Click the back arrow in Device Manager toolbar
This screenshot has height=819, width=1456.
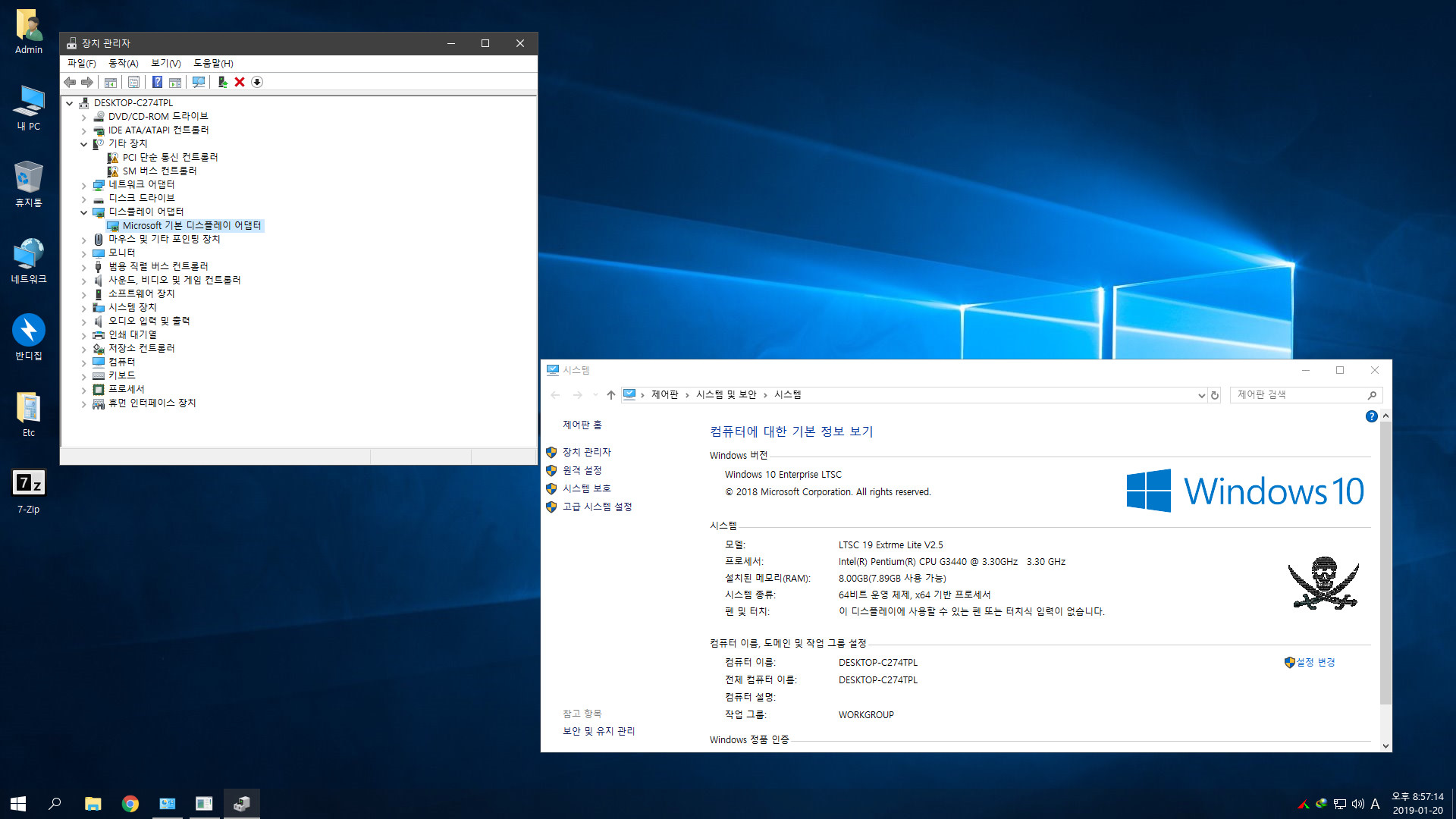click(70, 82)
